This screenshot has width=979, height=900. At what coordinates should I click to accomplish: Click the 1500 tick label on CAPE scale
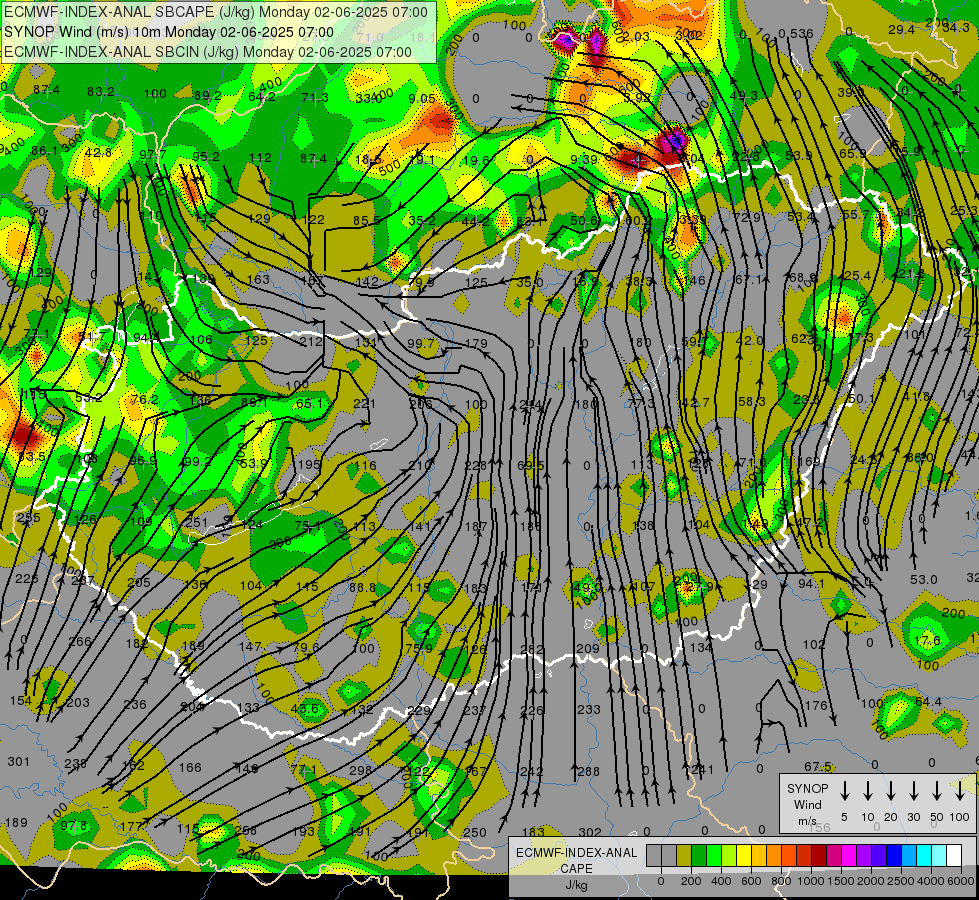pos(841,881)
